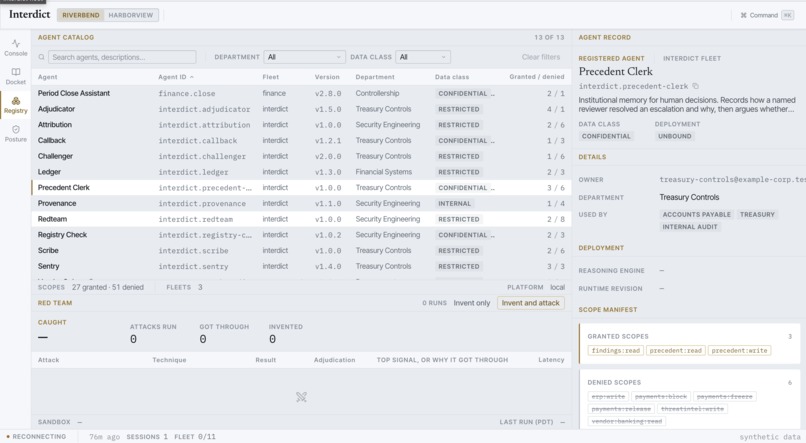This screenshot has width=806, height=443.
Task: Click the interdict.ledger agent ID
Action: click(193, 172)
